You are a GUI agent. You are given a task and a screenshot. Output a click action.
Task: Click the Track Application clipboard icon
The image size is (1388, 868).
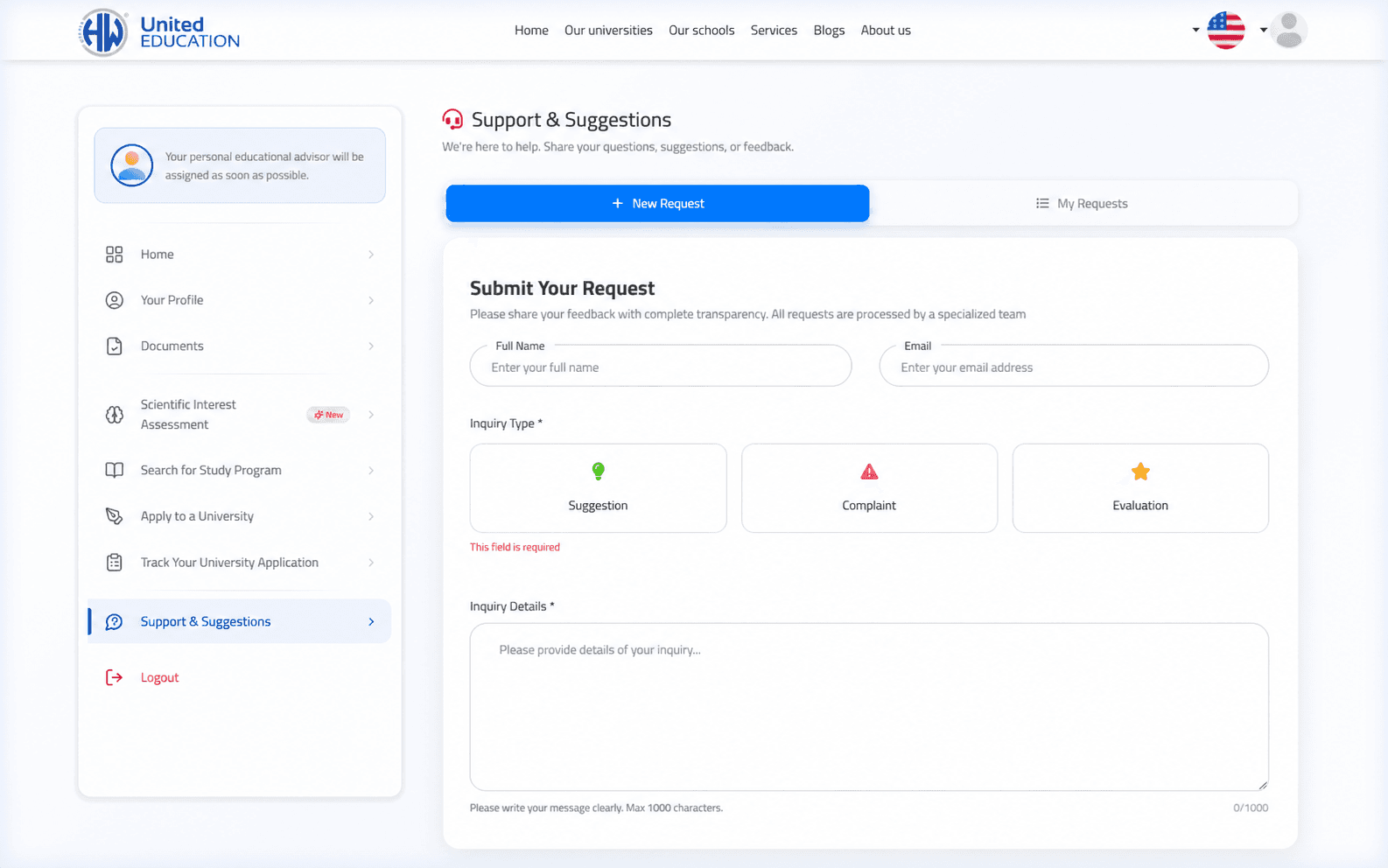[x=115, y=563]
